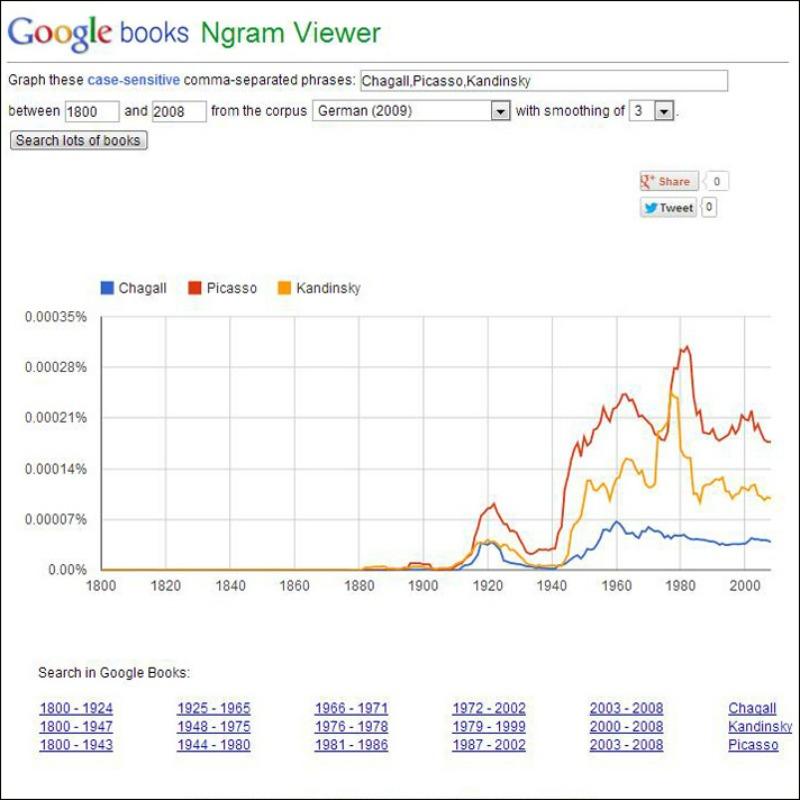
Task: Open the 1979 - 1999 search link
Action: point(489,727)
